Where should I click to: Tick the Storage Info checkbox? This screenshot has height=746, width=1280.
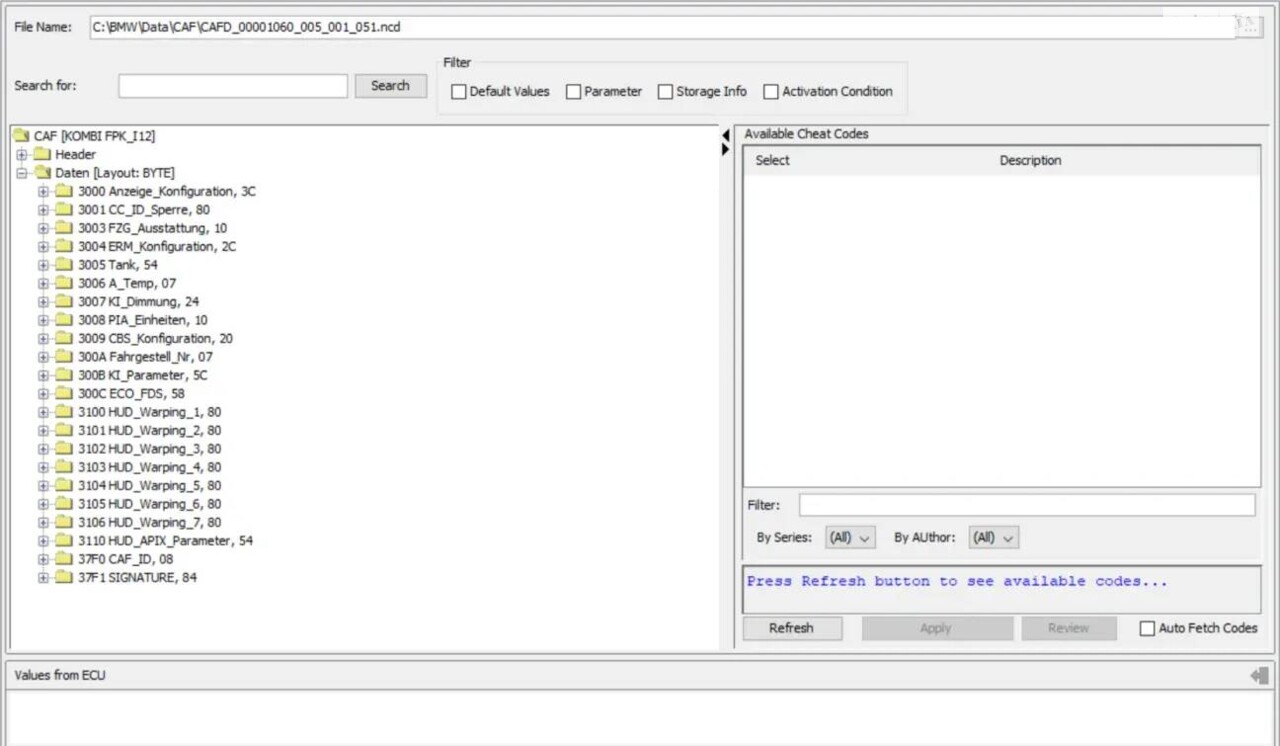pos(665,92)
